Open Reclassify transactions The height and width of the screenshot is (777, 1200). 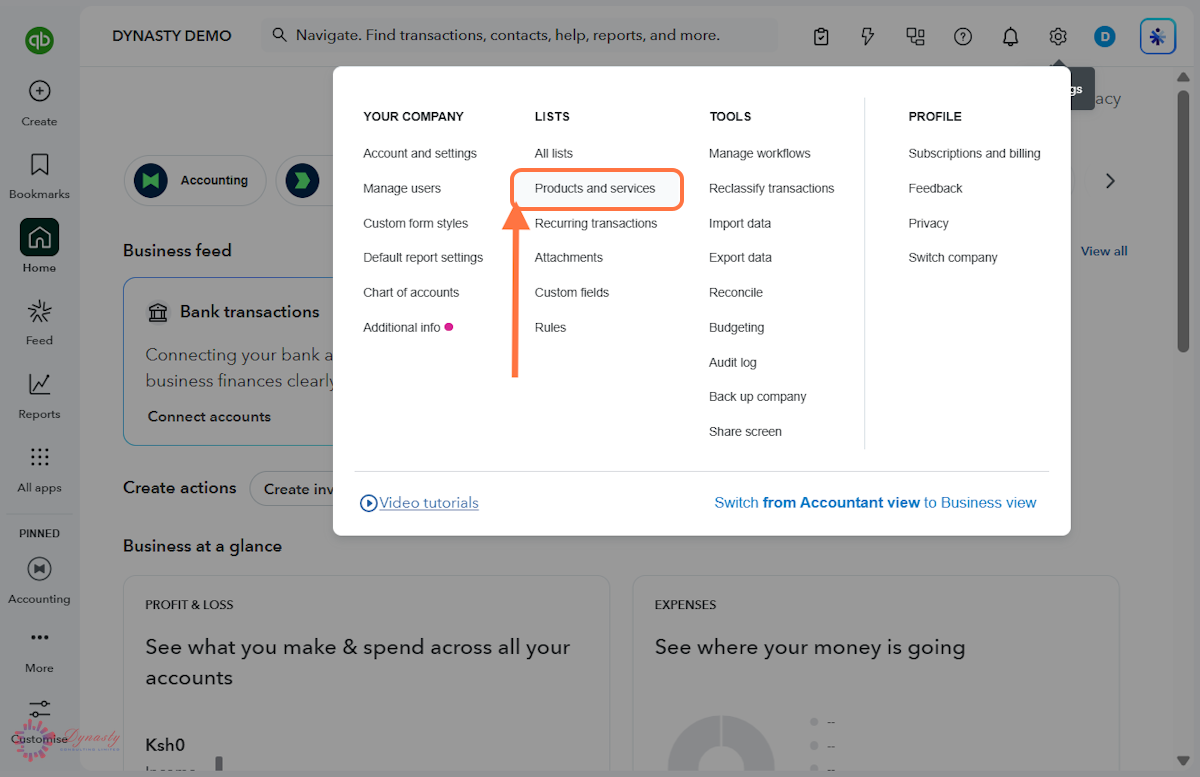[x=771, y=188]
